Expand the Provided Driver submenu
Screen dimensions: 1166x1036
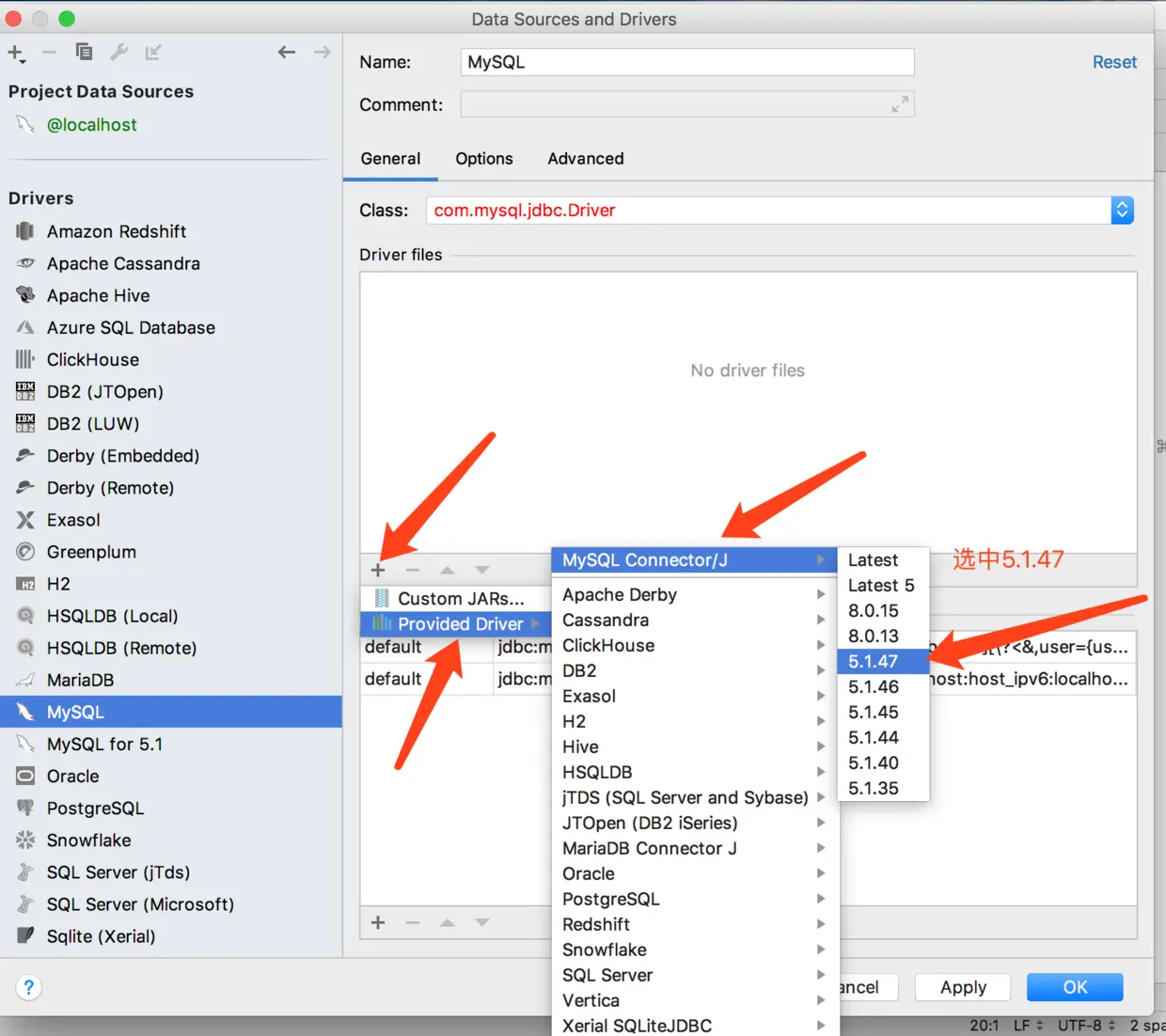coord(456,623)
